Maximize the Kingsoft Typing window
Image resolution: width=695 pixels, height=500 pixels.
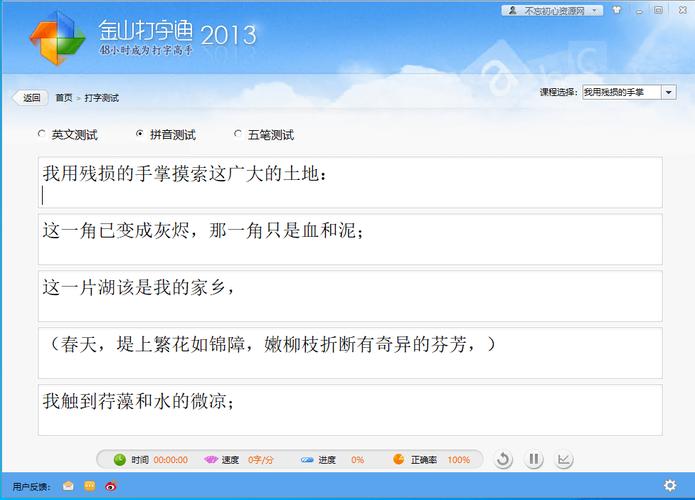click(x=659, y=10)
